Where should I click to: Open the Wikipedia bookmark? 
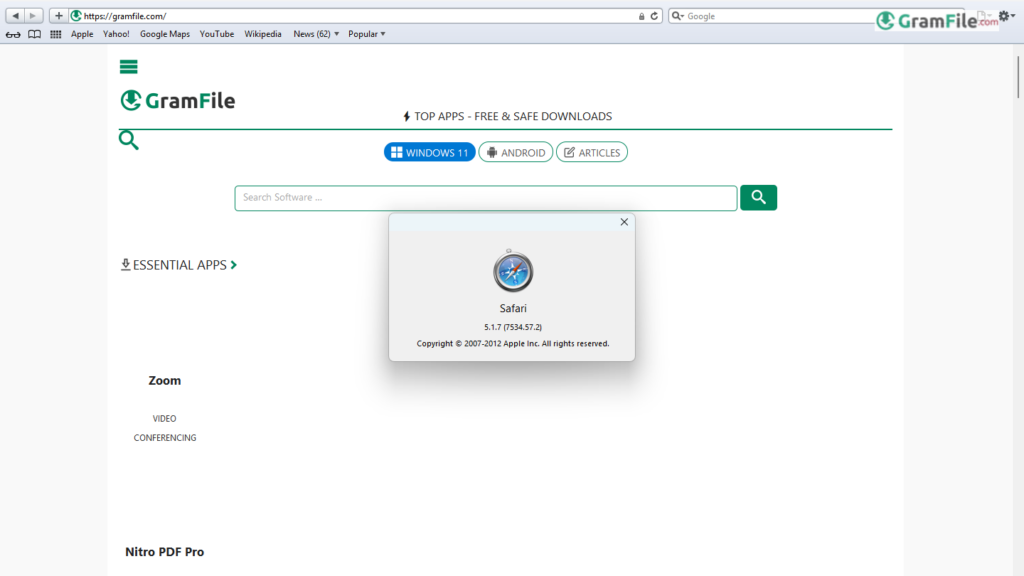[x=263, y=34]
